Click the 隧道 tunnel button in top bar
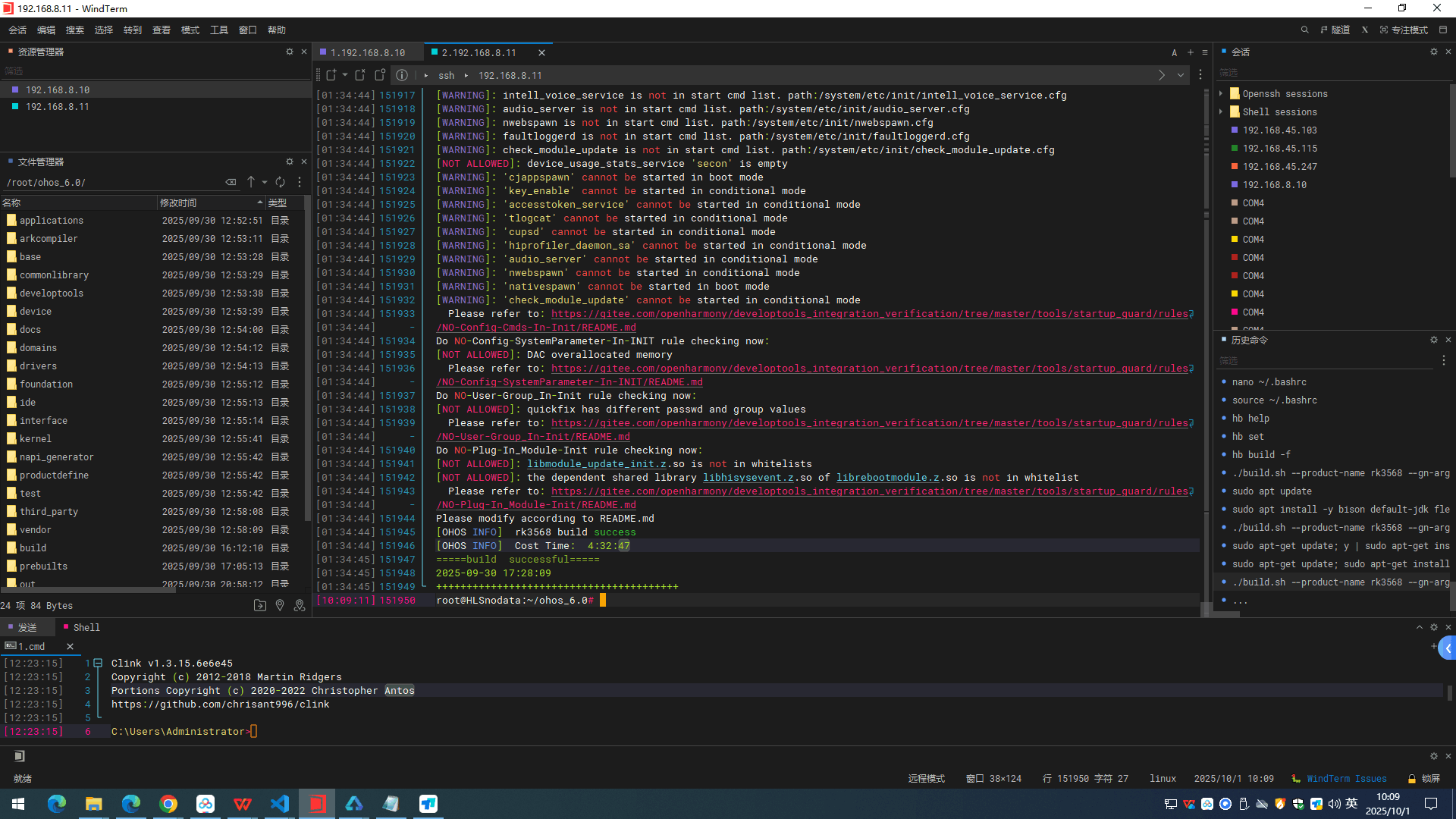 point(1335,30)
